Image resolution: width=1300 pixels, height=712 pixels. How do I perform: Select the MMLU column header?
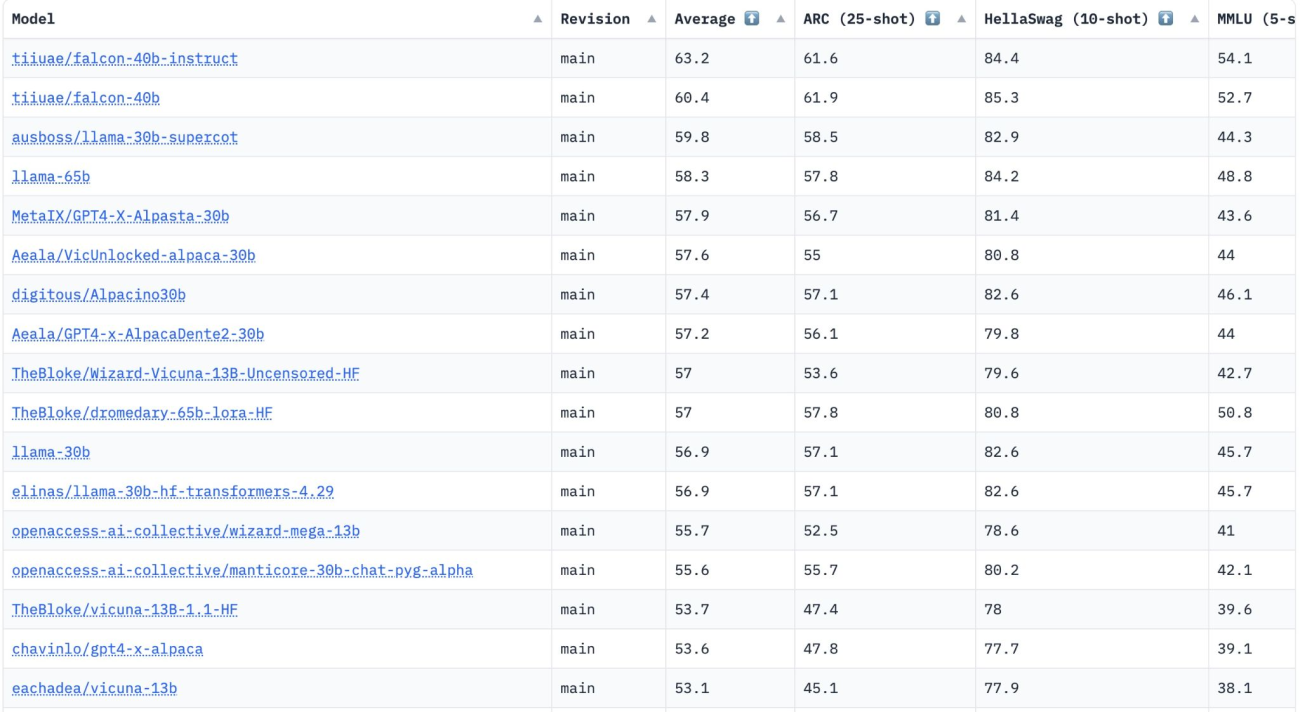[x=1255, y=20]
